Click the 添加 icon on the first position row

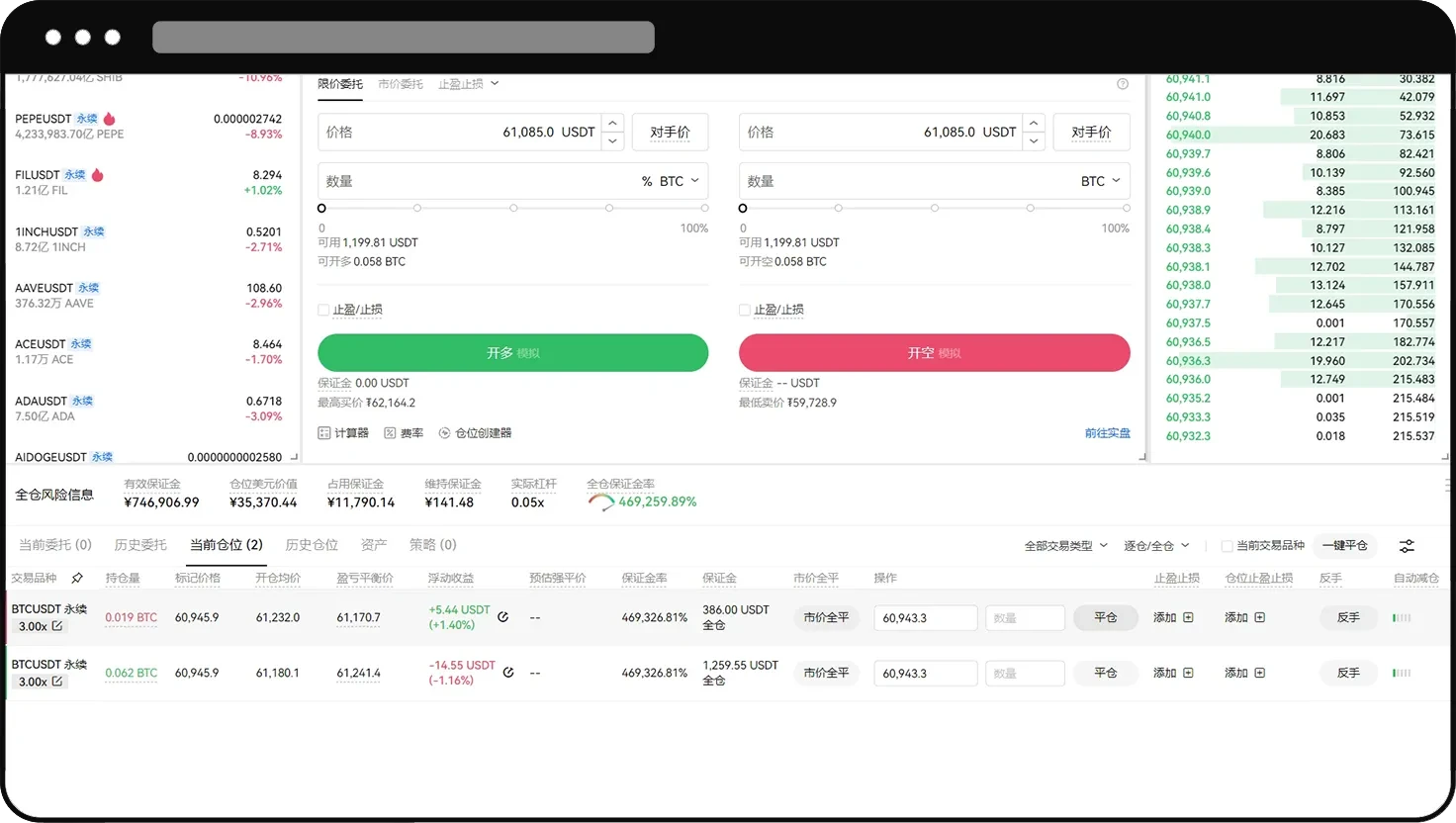(x=1190, y=616)
